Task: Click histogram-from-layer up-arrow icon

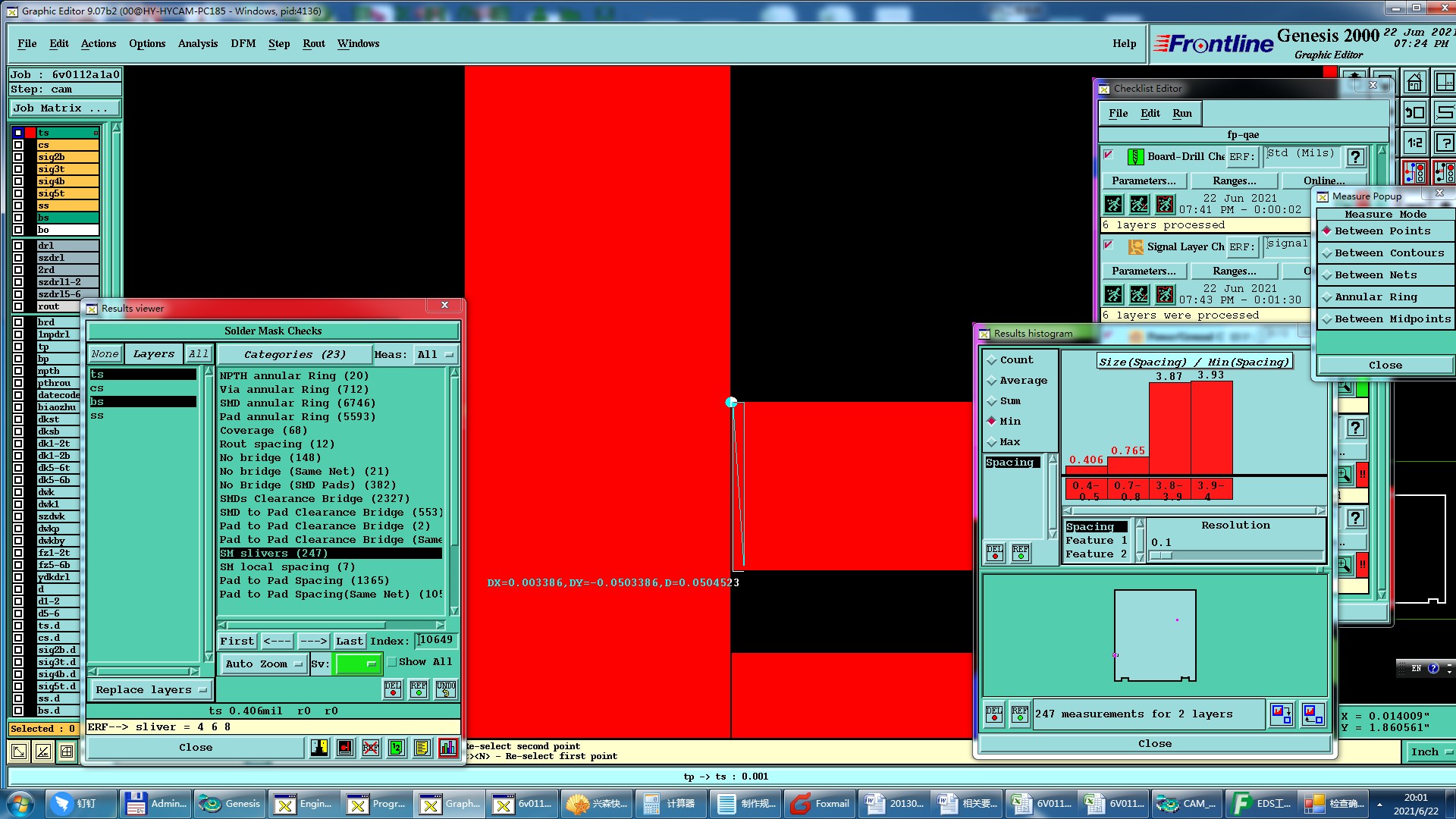Action: 1313,714
